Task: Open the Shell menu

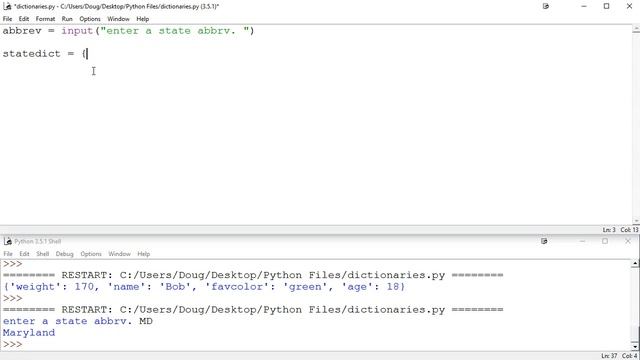Action: click(42, 253)
